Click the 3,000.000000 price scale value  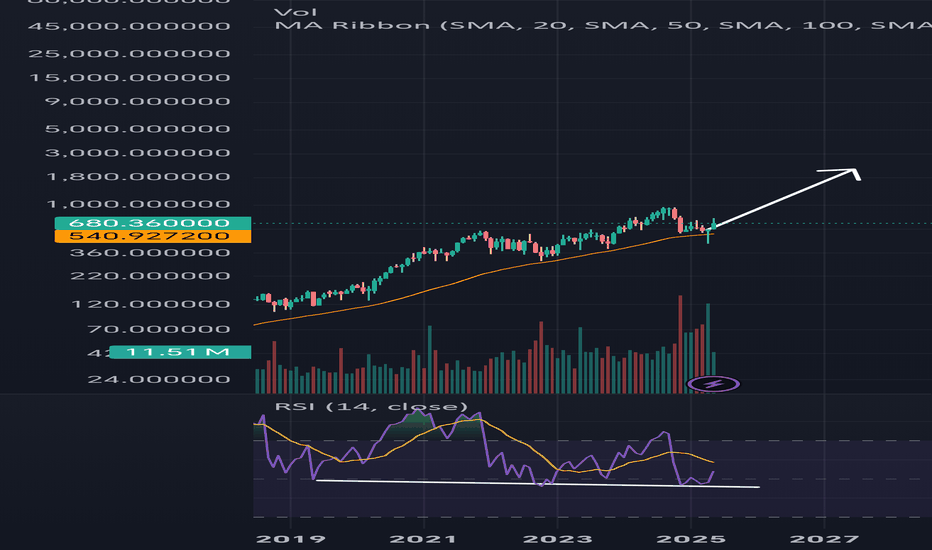(138, 153)
